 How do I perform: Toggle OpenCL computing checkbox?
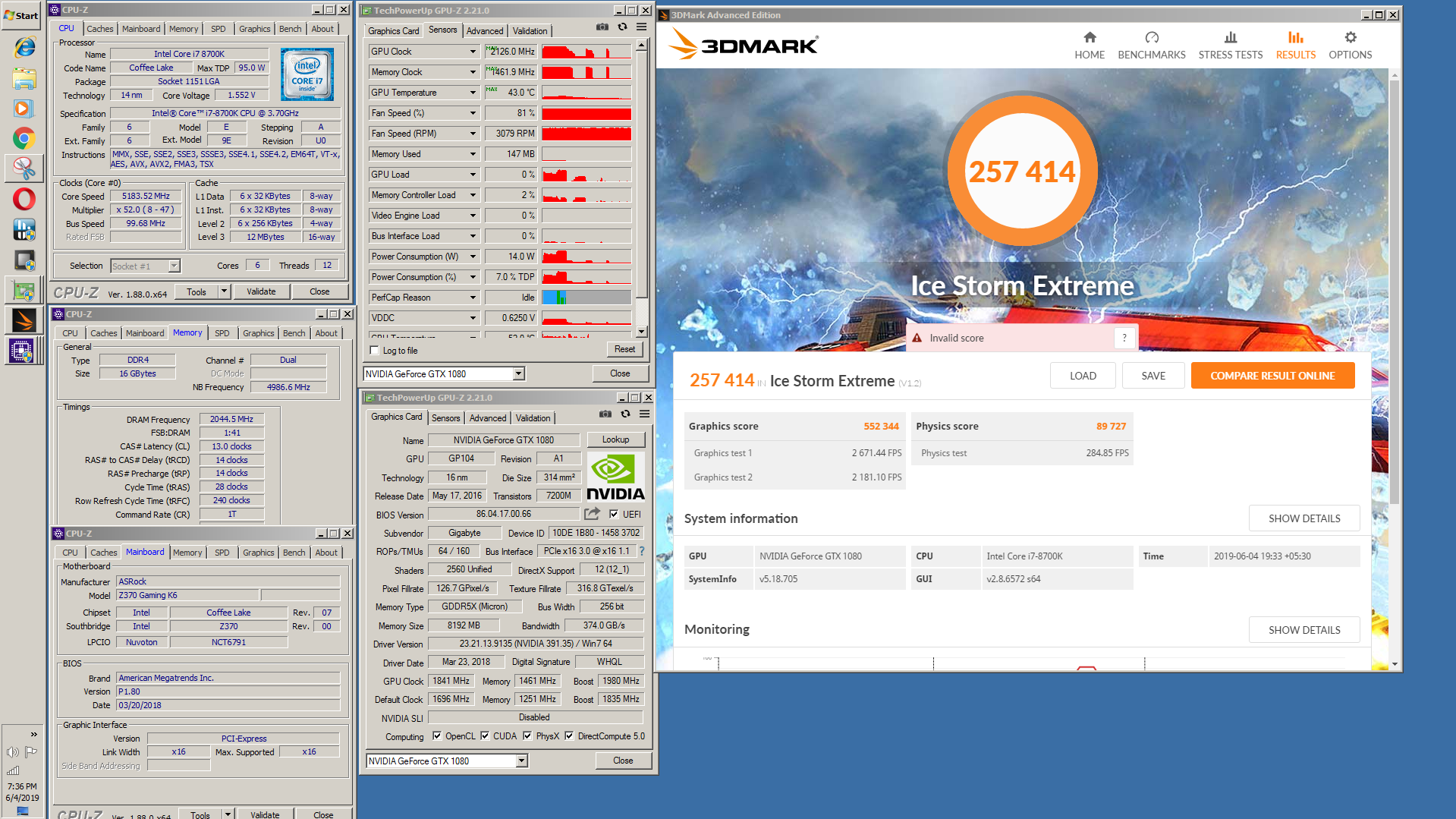[437, 736]
